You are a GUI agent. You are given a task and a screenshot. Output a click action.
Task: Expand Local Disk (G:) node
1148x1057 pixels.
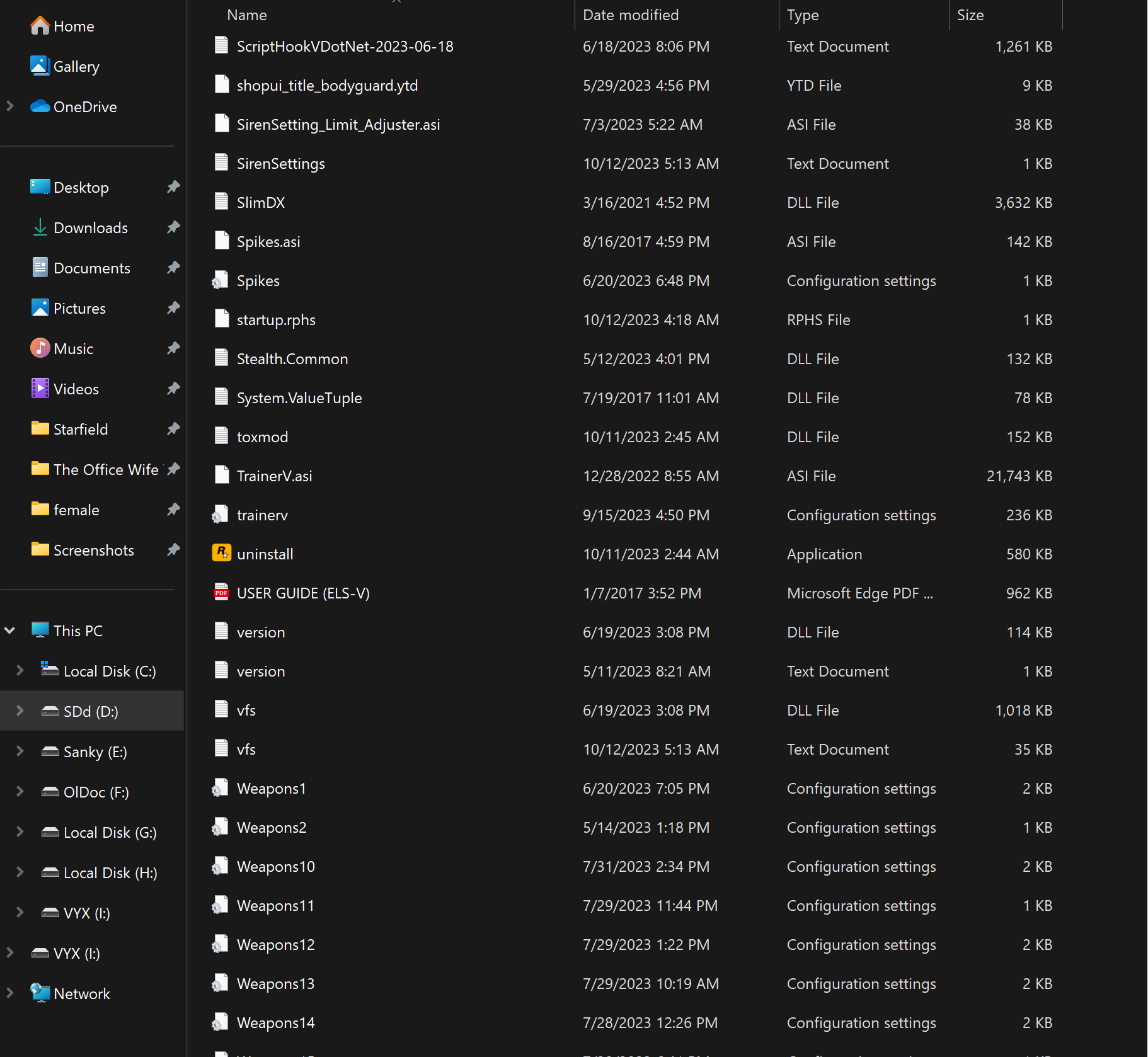20,832
